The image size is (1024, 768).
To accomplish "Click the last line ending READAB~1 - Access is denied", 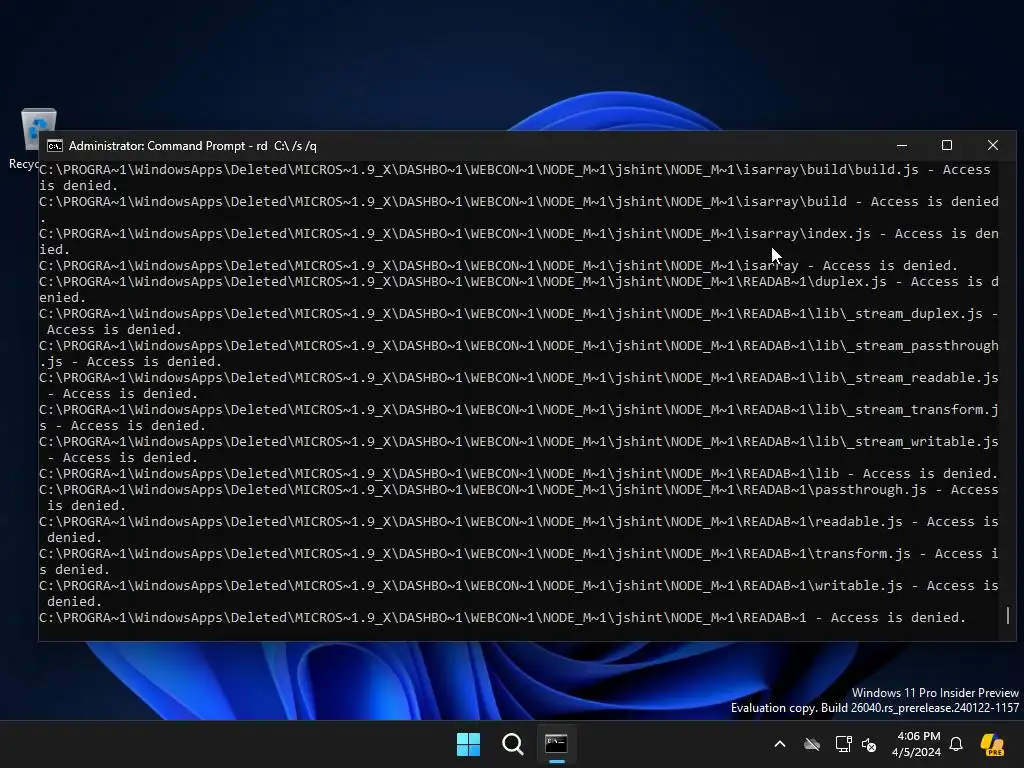I will (503, 618).
